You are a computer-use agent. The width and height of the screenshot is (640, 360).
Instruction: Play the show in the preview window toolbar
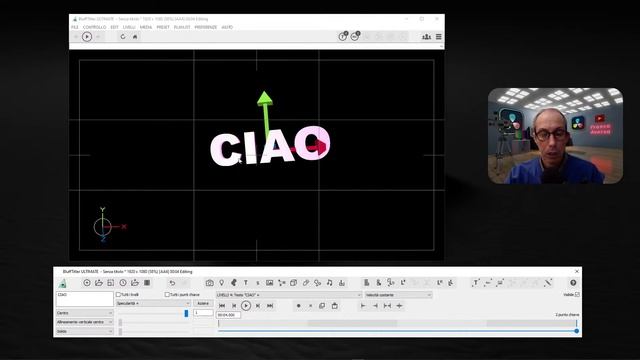tap(87, 37)
